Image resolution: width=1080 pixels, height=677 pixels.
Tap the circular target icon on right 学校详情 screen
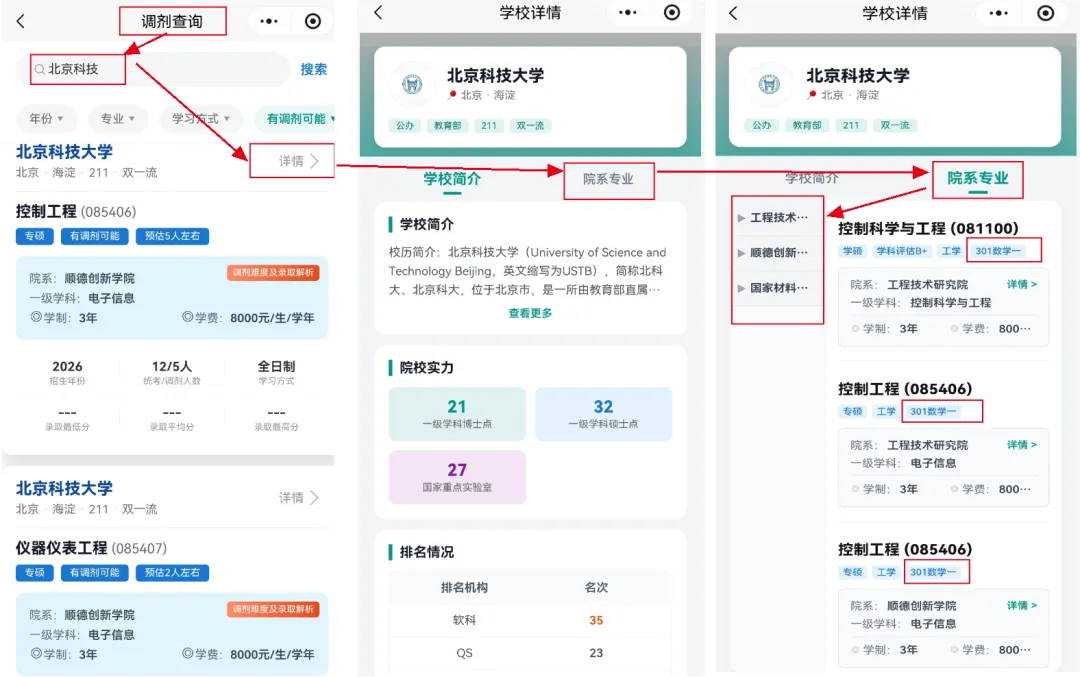(1046, 13)
